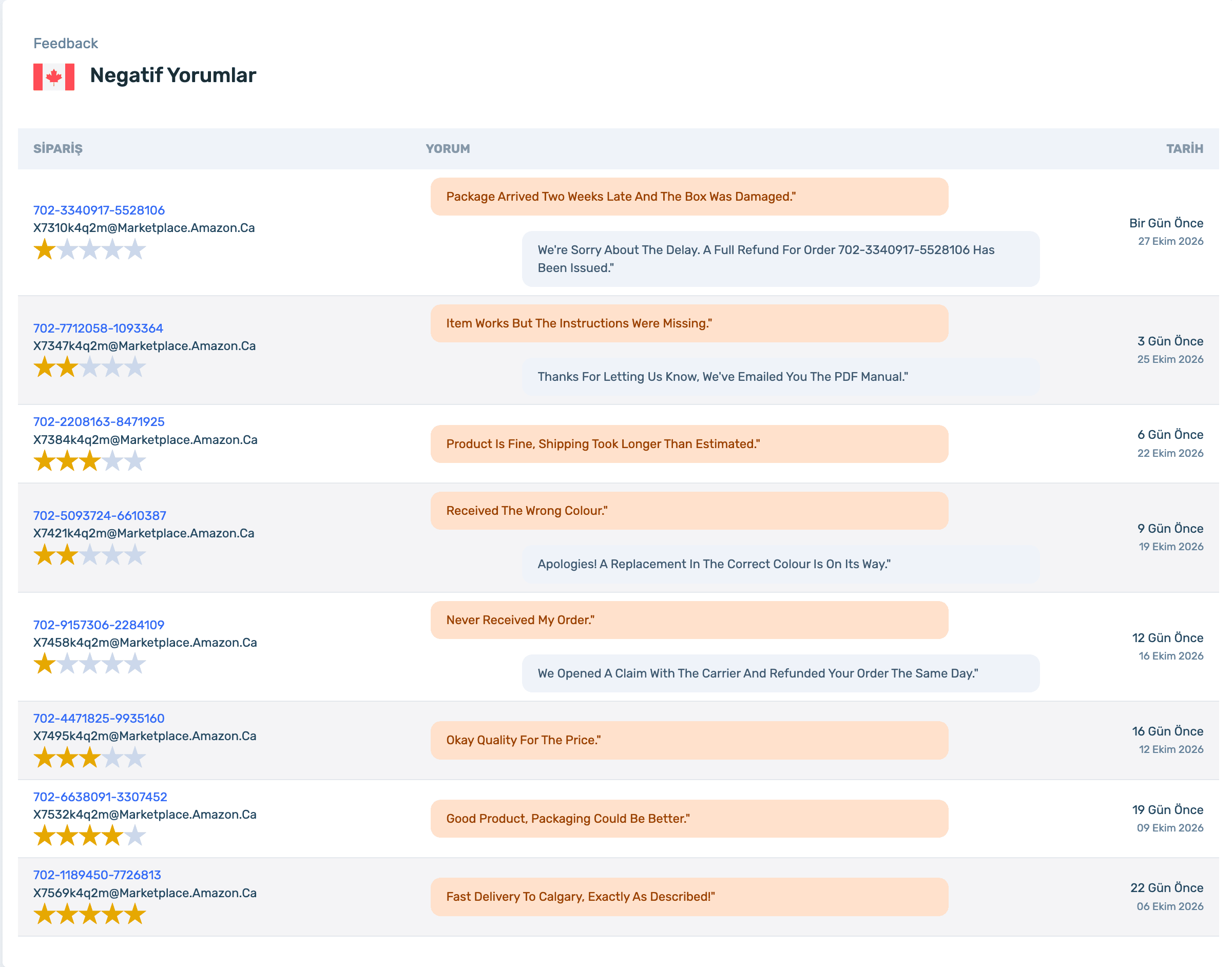The image size is (1232, 967).
Task: Click comment 'Package Arrived Two Weeks Late'
Action: tap(689, 197)
